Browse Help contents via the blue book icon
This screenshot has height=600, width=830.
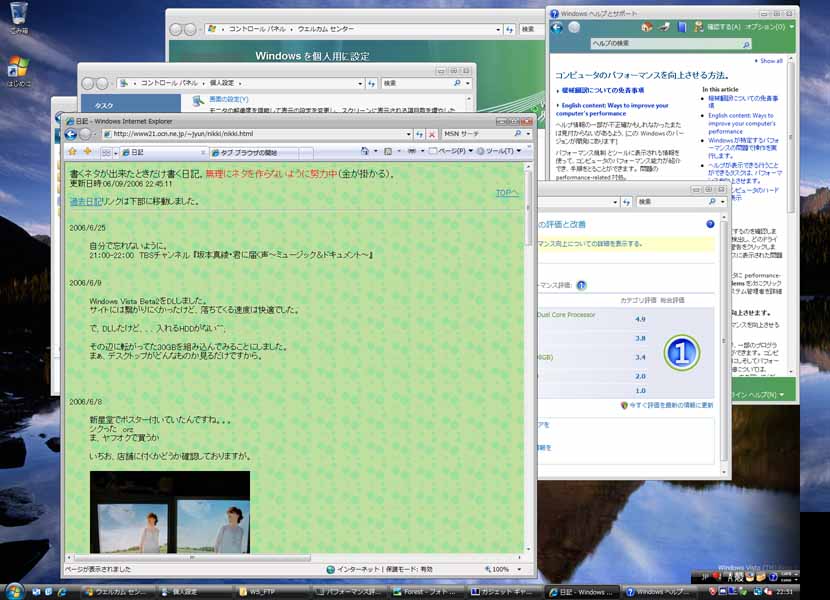tap(682, 27)
